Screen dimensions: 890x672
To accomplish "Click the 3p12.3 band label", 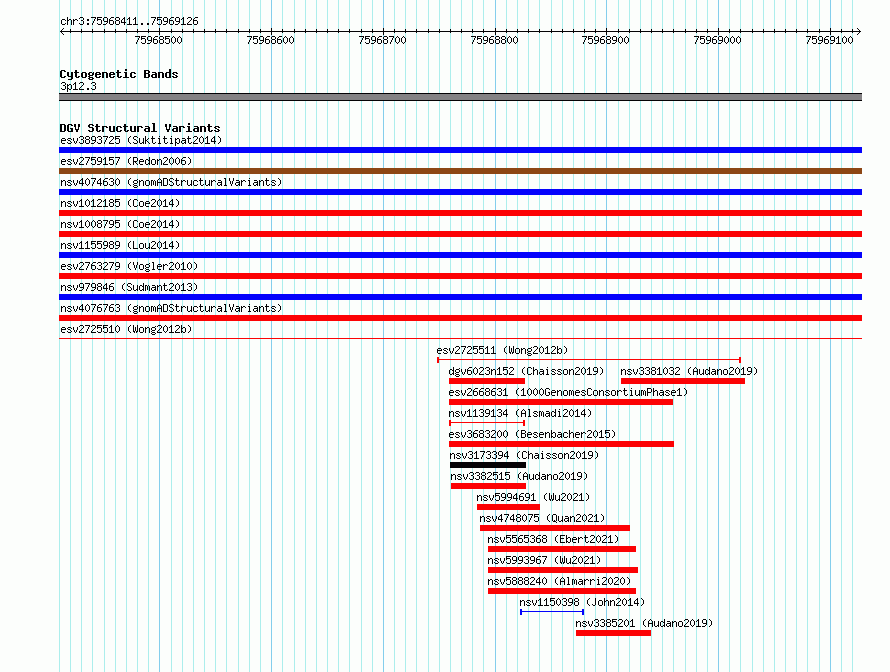I will click(78, 86).
